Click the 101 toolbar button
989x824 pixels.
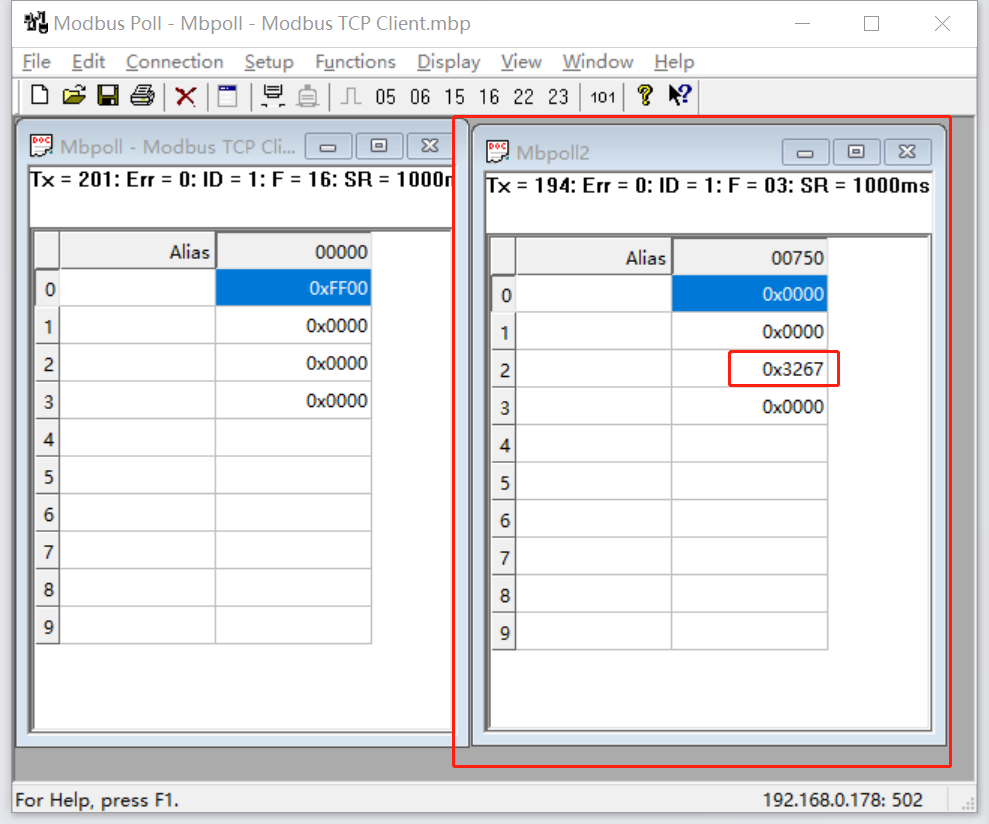[602, 97]
